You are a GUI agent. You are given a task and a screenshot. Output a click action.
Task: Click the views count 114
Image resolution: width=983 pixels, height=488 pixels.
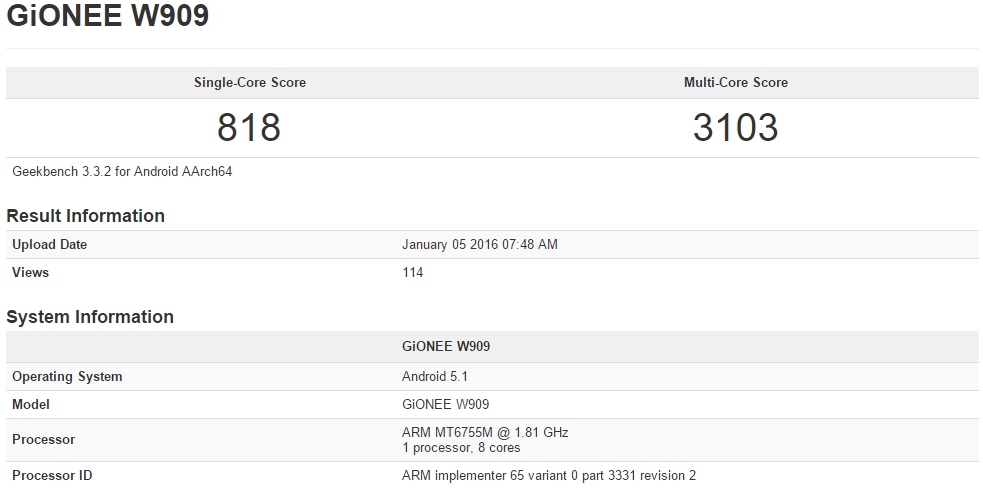(x=413, y=272)
